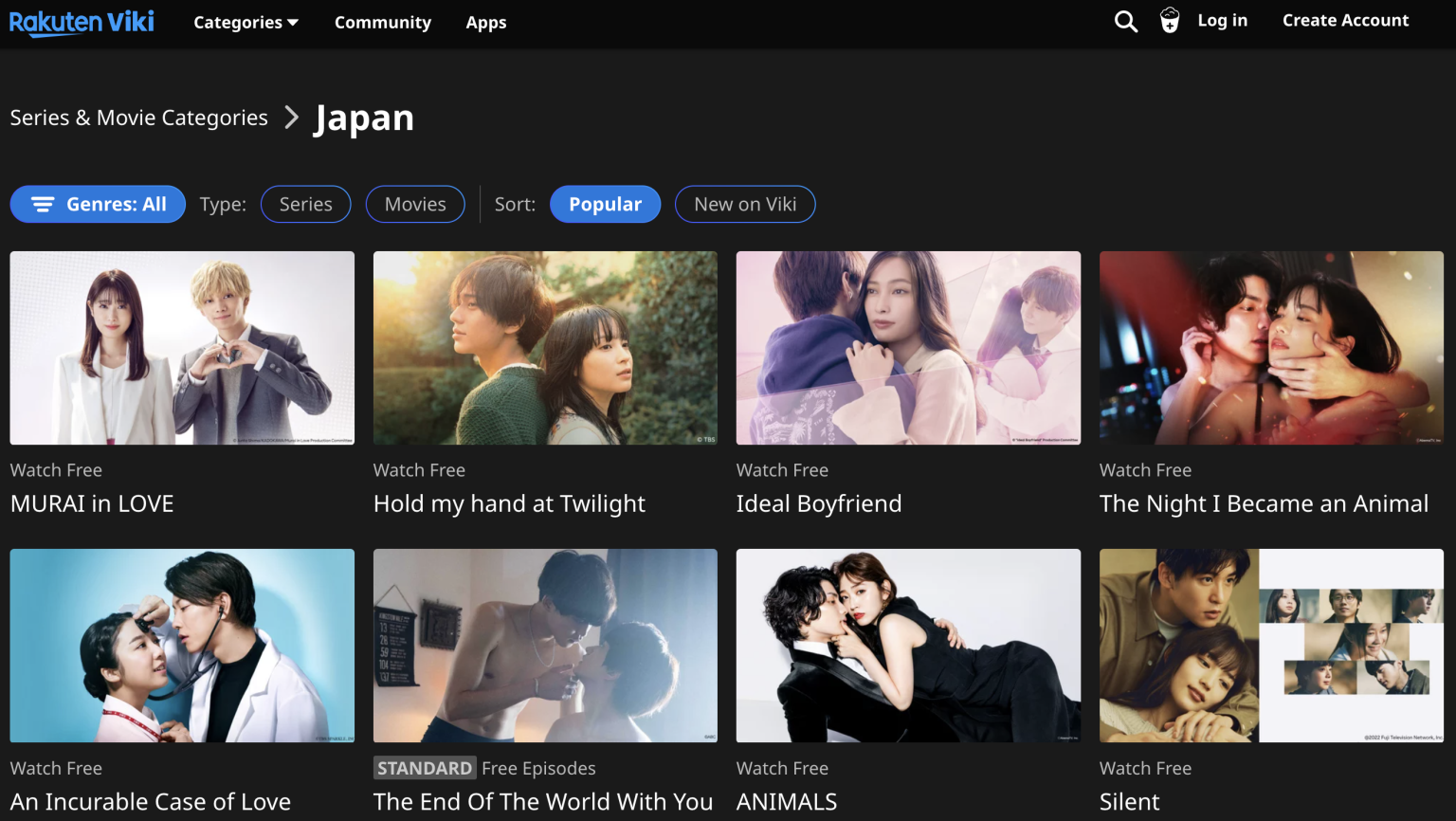Screen dimensions: 1456x821
Task: Click the Ideal Boyfriend poster thumbnail
Action: click(907, 348)
